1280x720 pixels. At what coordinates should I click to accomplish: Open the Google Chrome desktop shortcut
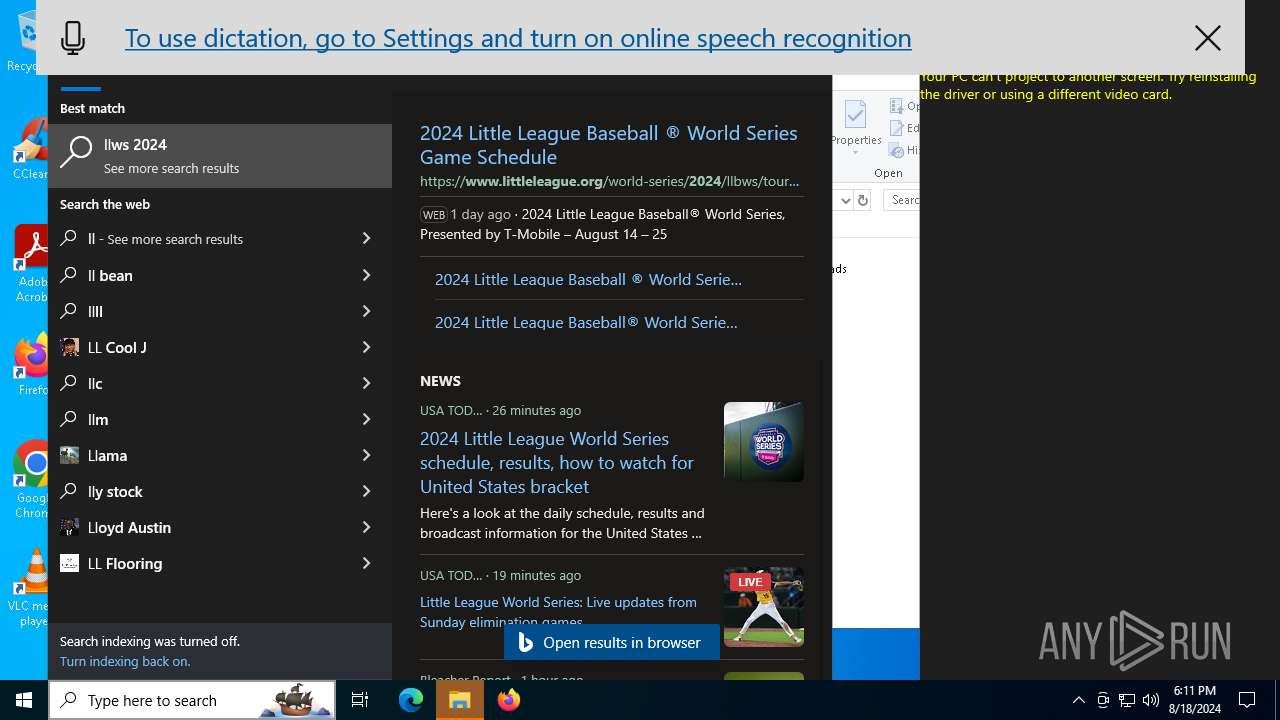pyautogui.click(x=33, y=480)
